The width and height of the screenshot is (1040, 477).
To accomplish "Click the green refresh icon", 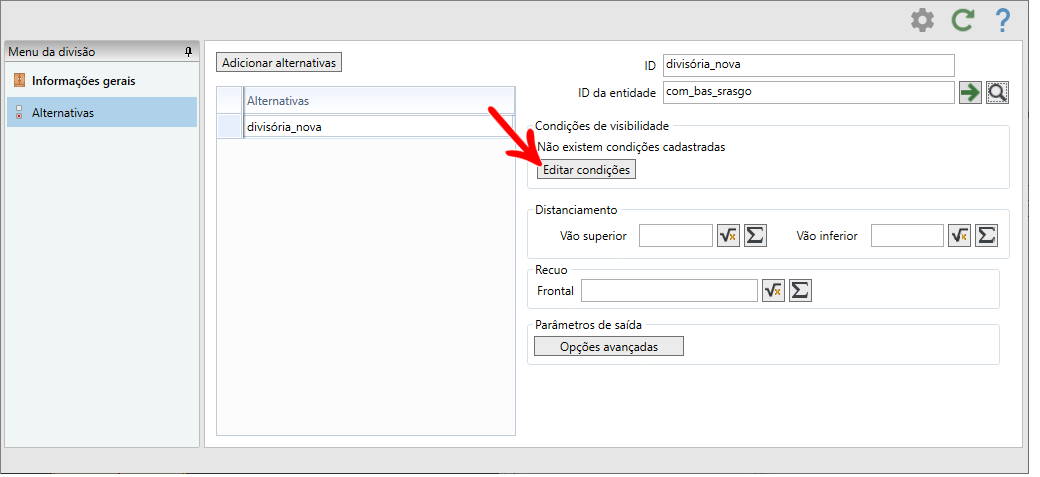I will (962, 21).
